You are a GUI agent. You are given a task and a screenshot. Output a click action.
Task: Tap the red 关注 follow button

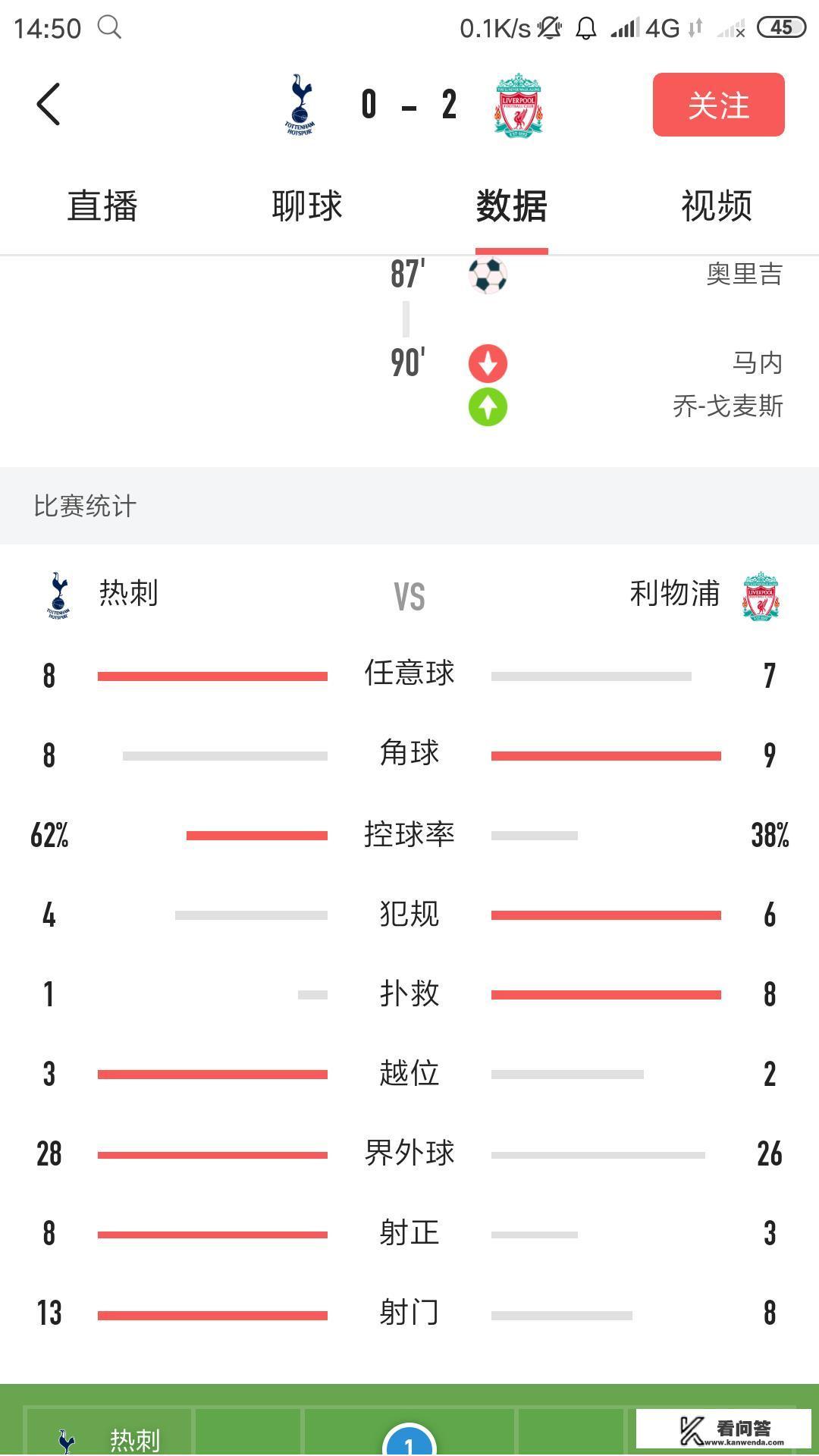(x=717, y=105)
